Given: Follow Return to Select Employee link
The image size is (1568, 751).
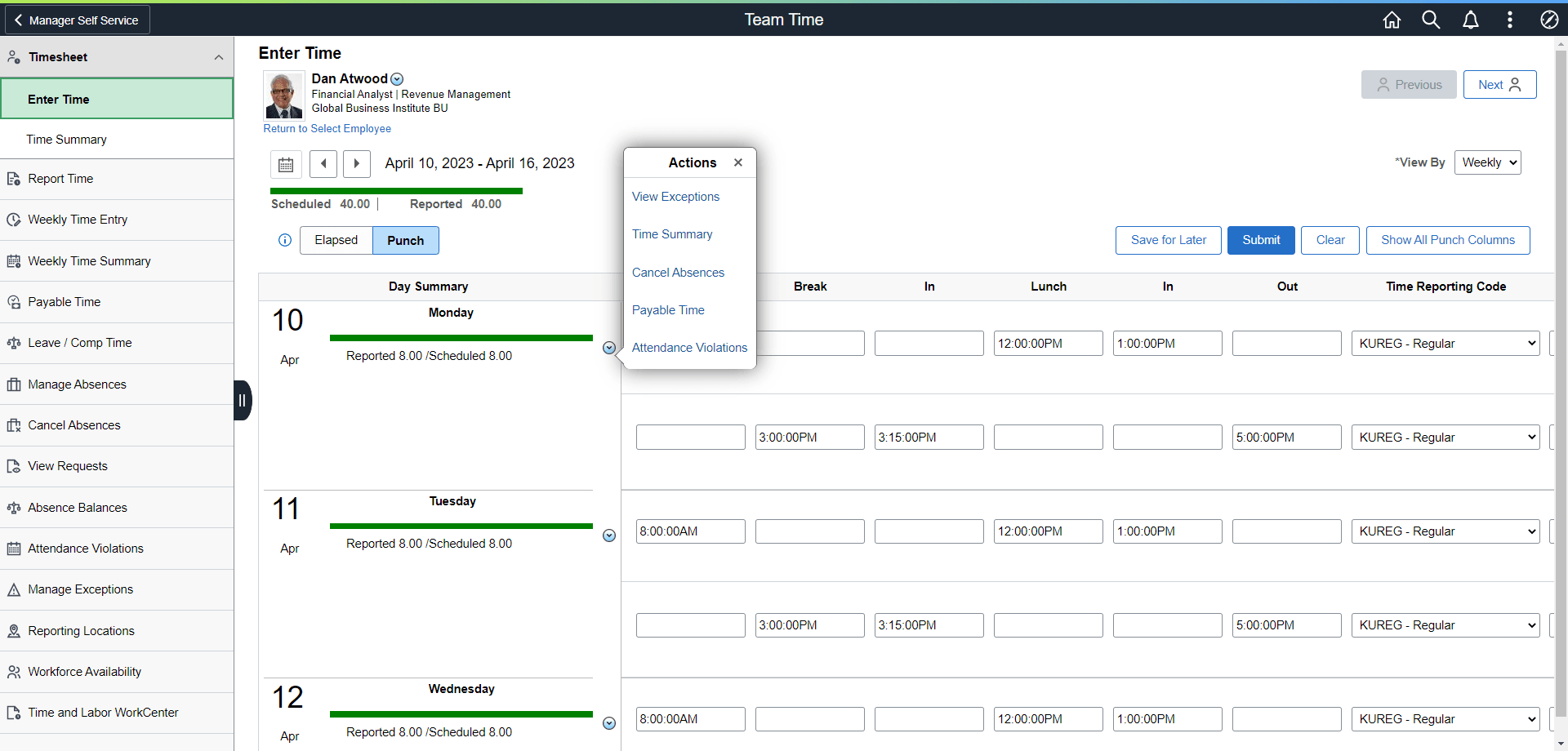Looking at the screenshot, I should click(327, 129).
